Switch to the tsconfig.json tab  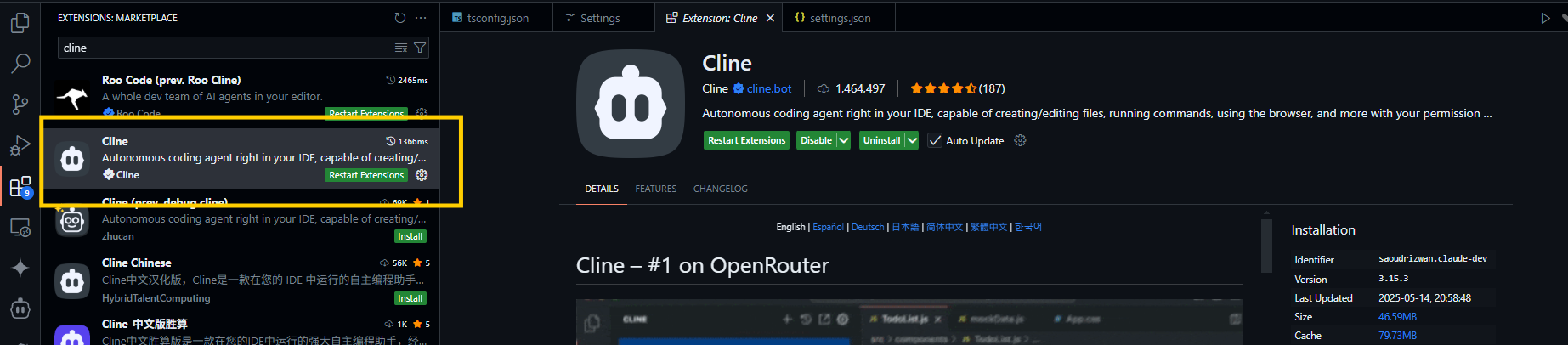[x=496, y=18]
